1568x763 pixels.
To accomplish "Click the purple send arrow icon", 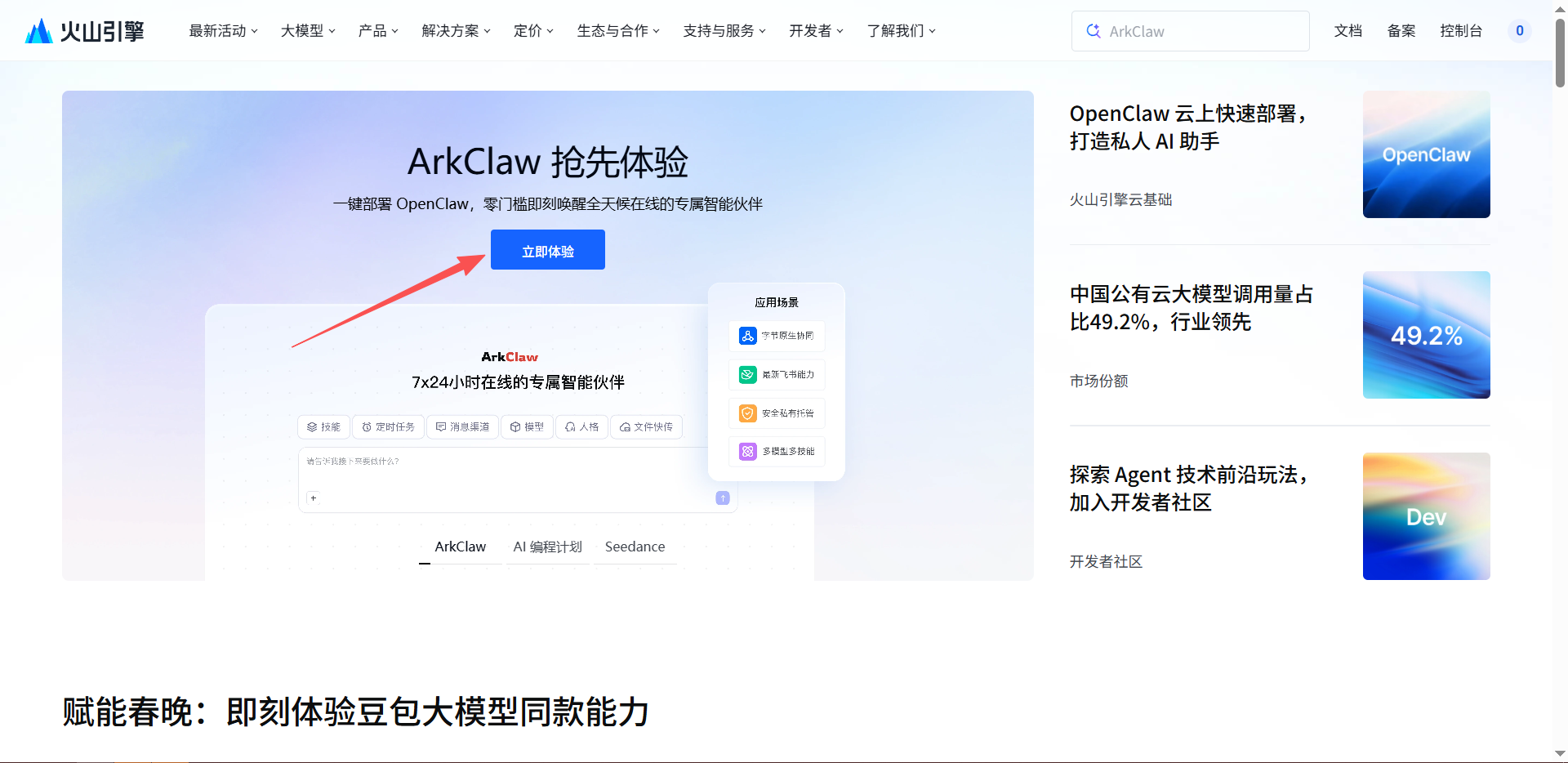I will click(x=723, y=498).
